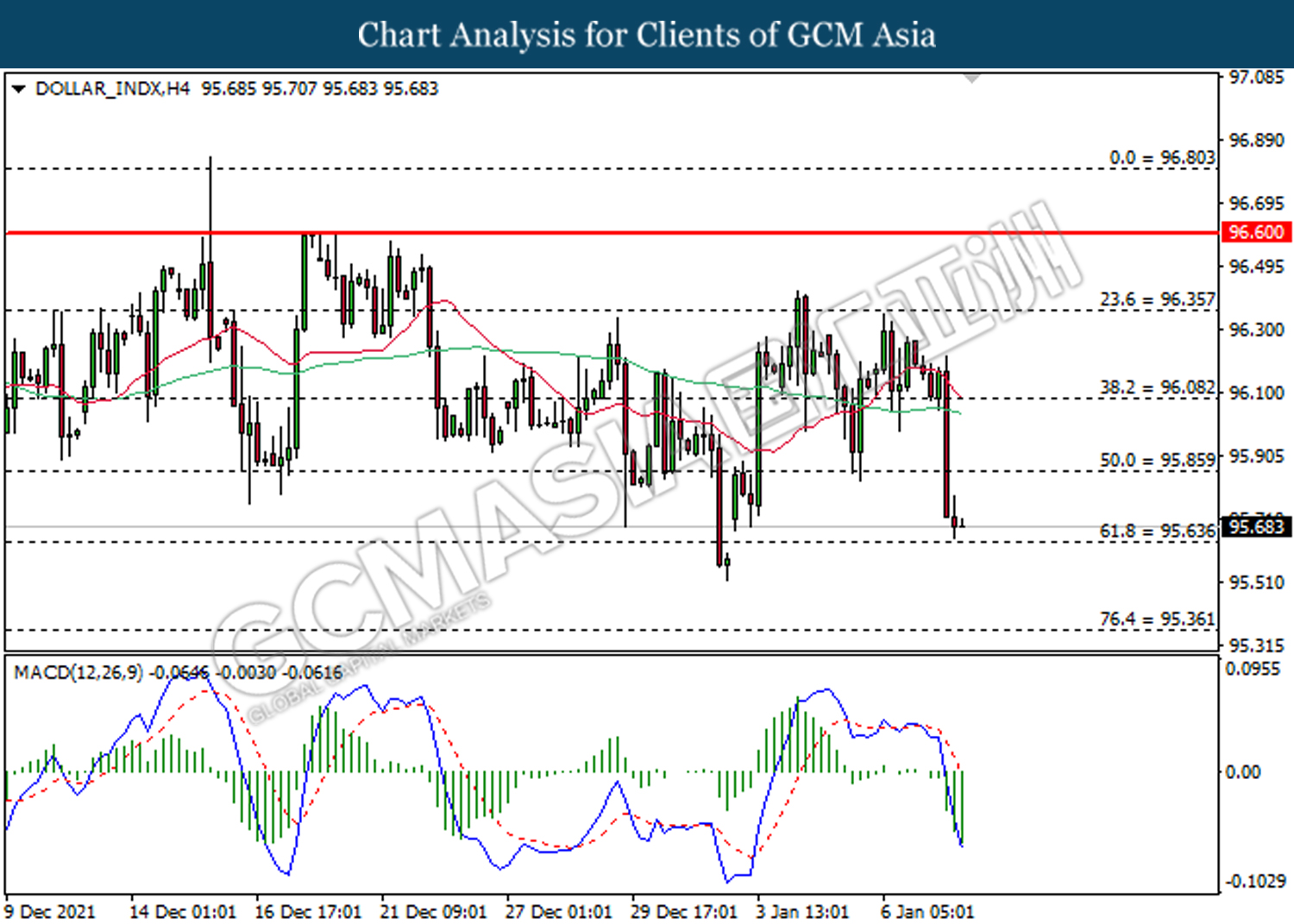Click the 97.085 price scale value
This screenshot has width=1294, height=924.
tap(1256, 78)
